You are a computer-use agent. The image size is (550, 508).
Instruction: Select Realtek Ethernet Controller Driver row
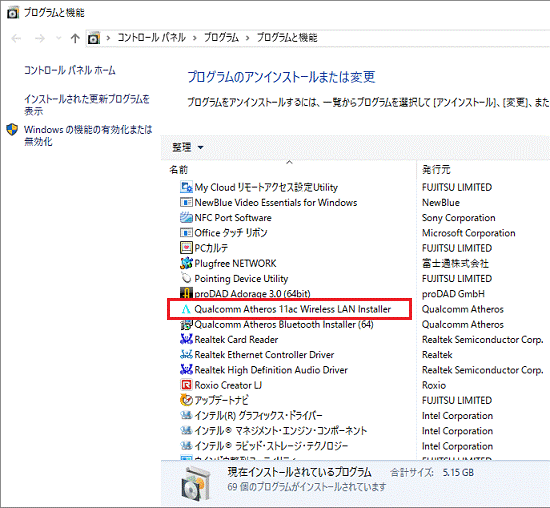[x=264, y=355]
